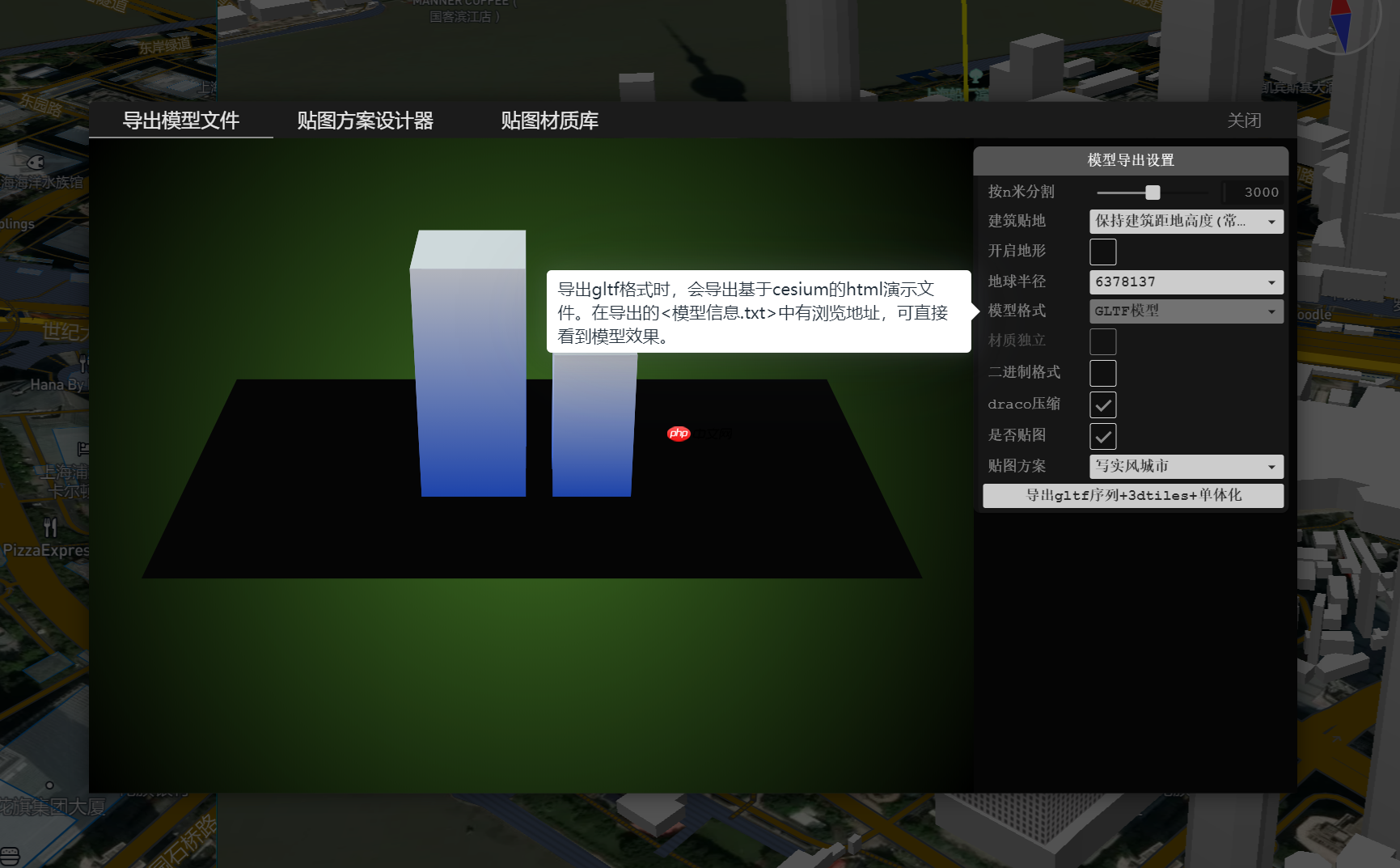Uncheck the 是否贴图 option

click(x=1103, y=436)
